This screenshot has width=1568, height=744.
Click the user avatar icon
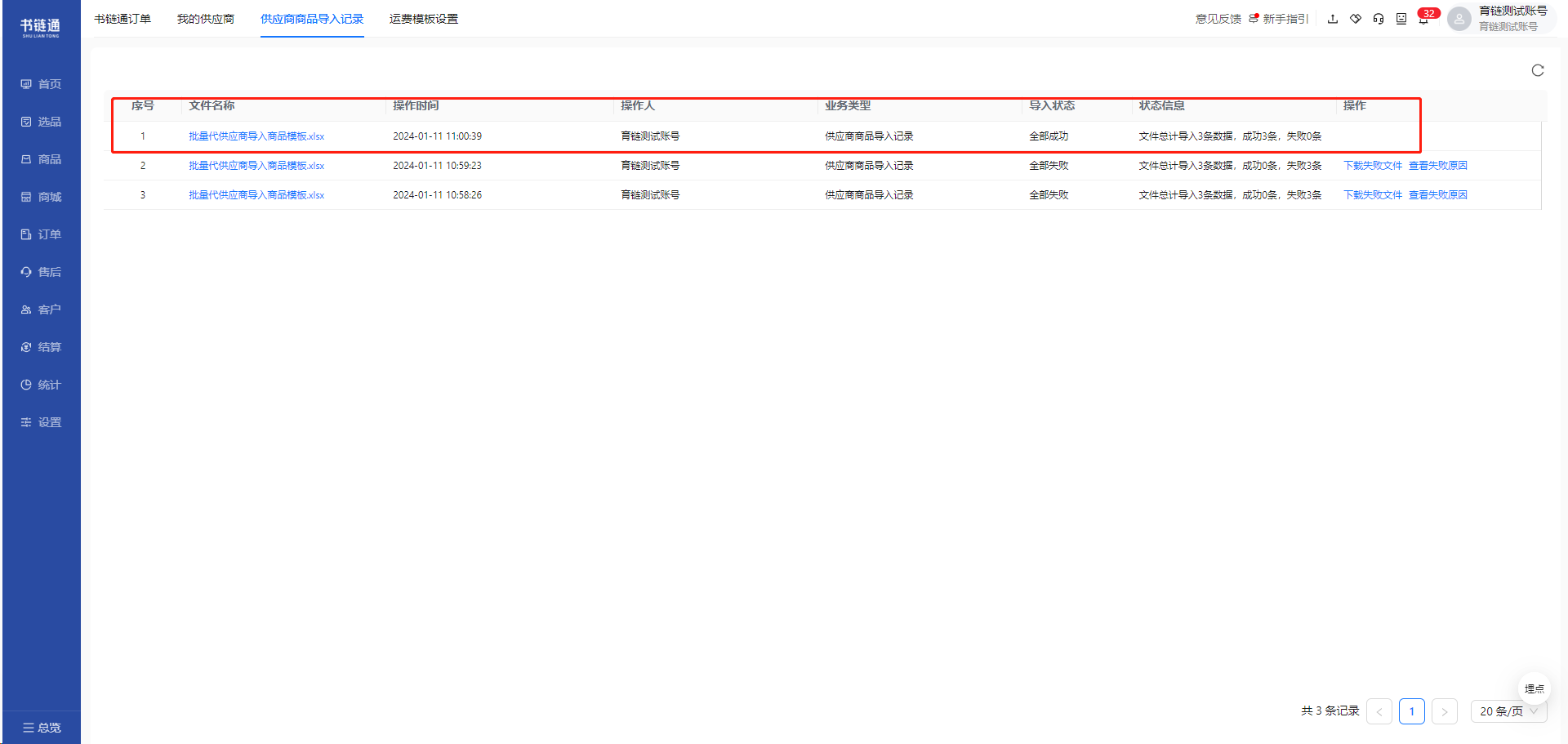1459,19
